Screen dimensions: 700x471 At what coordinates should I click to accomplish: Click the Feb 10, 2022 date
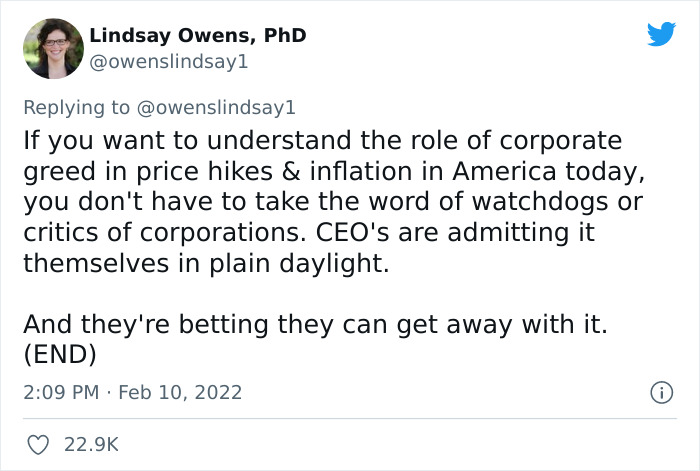coord(180,392)
